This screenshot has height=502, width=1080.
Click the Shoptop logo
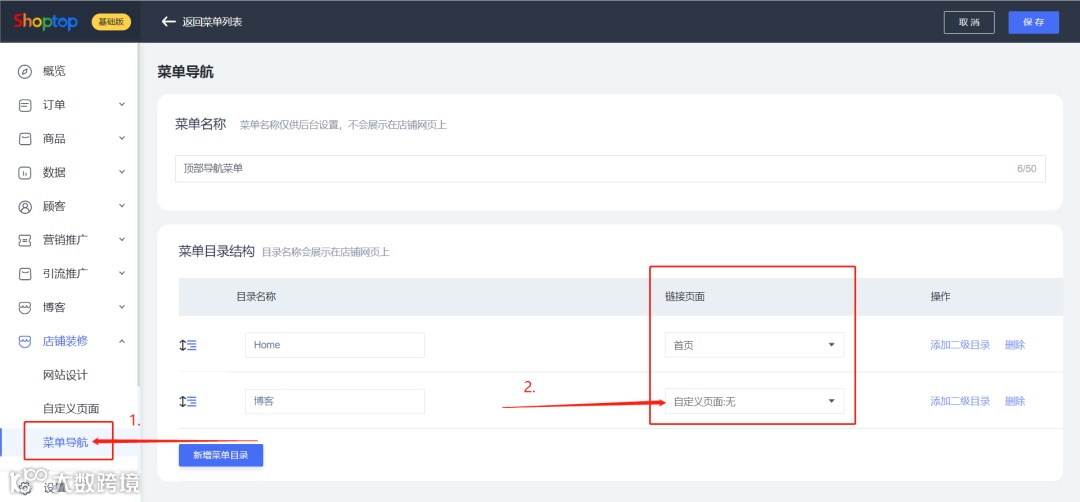[45, 21]
